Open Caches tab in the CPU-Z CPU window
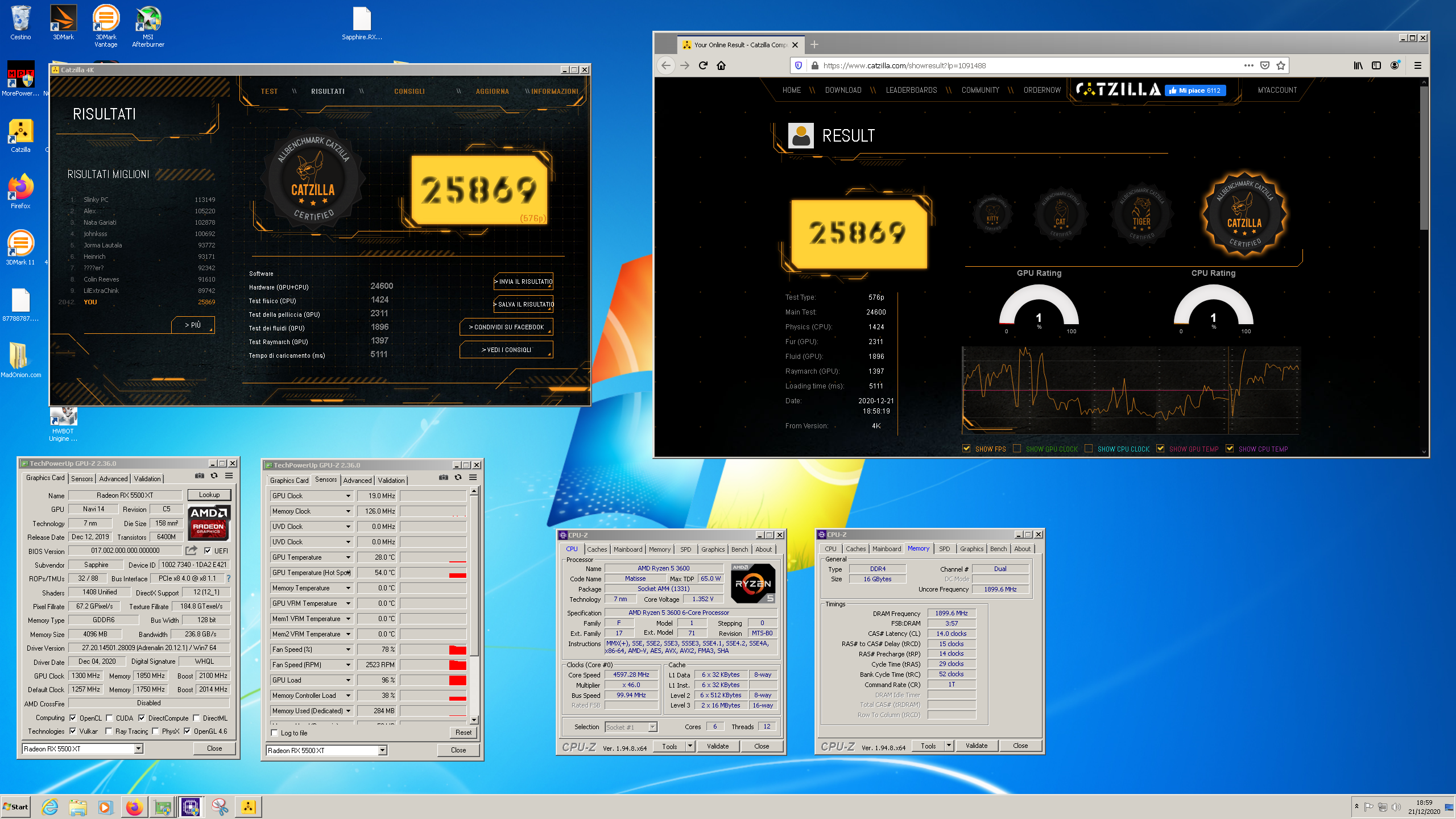Image resolution: width=1456 pixels, height=819 pixels. pos(597,549)
